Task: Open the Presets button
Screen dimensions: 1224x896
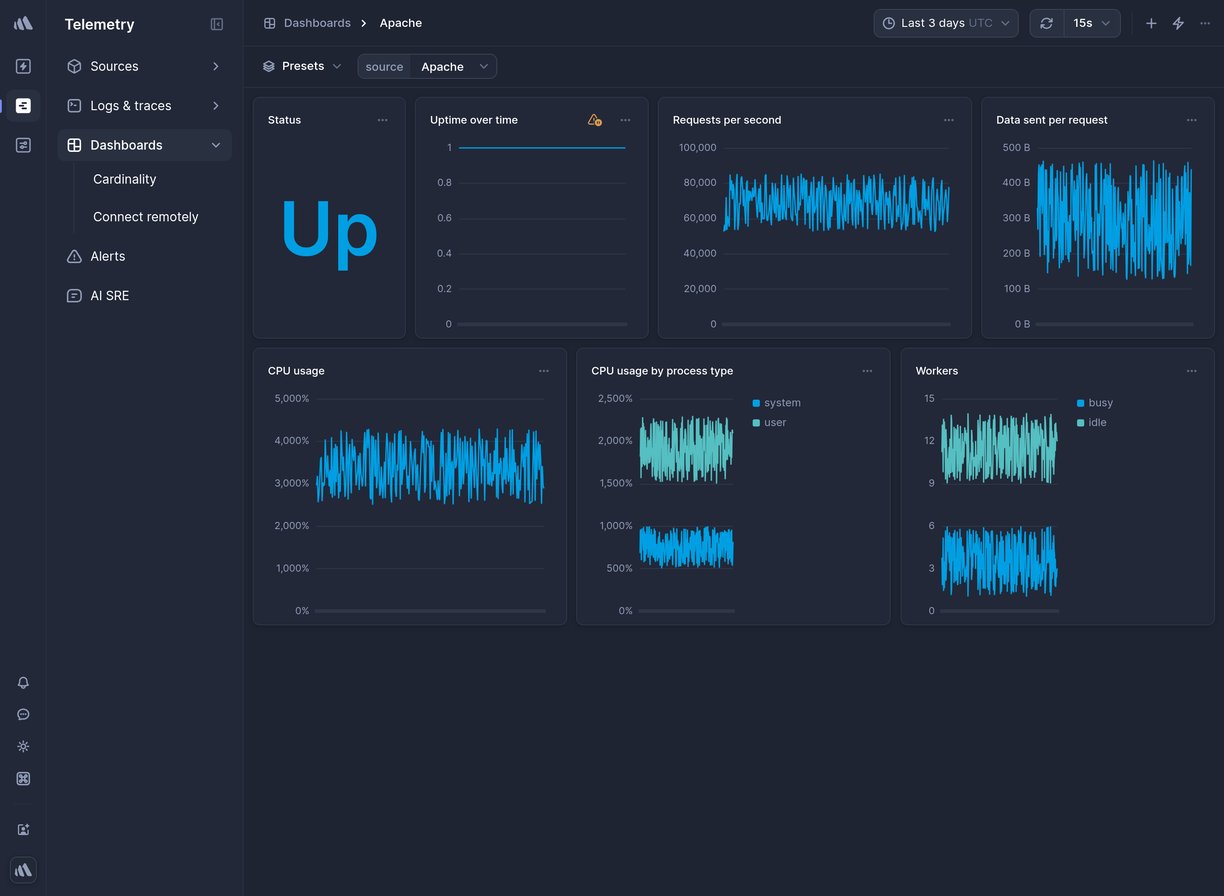Action: 302,66
